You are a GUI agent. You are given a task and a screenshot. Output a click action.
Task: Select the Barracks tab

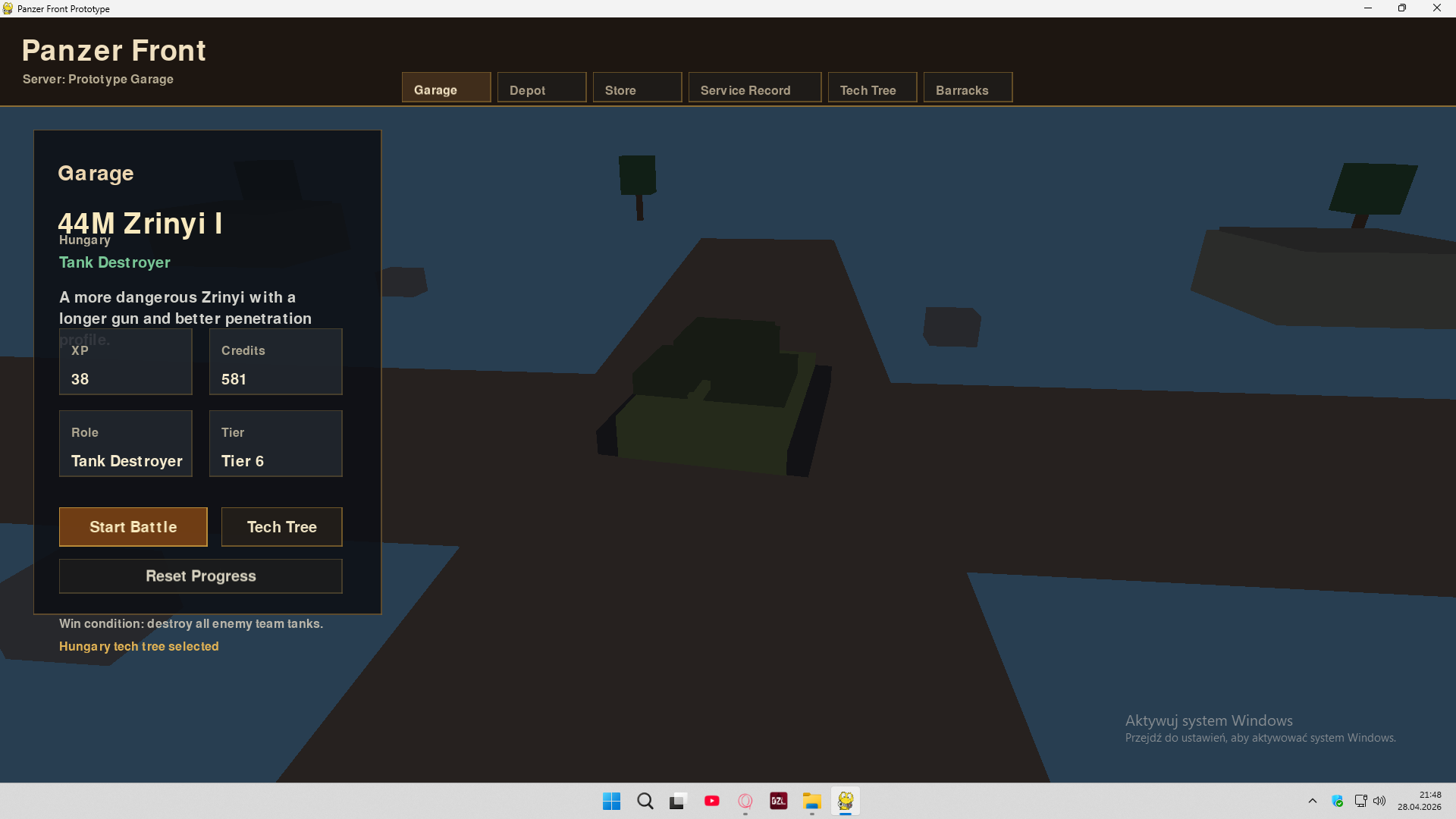(968, 88)
